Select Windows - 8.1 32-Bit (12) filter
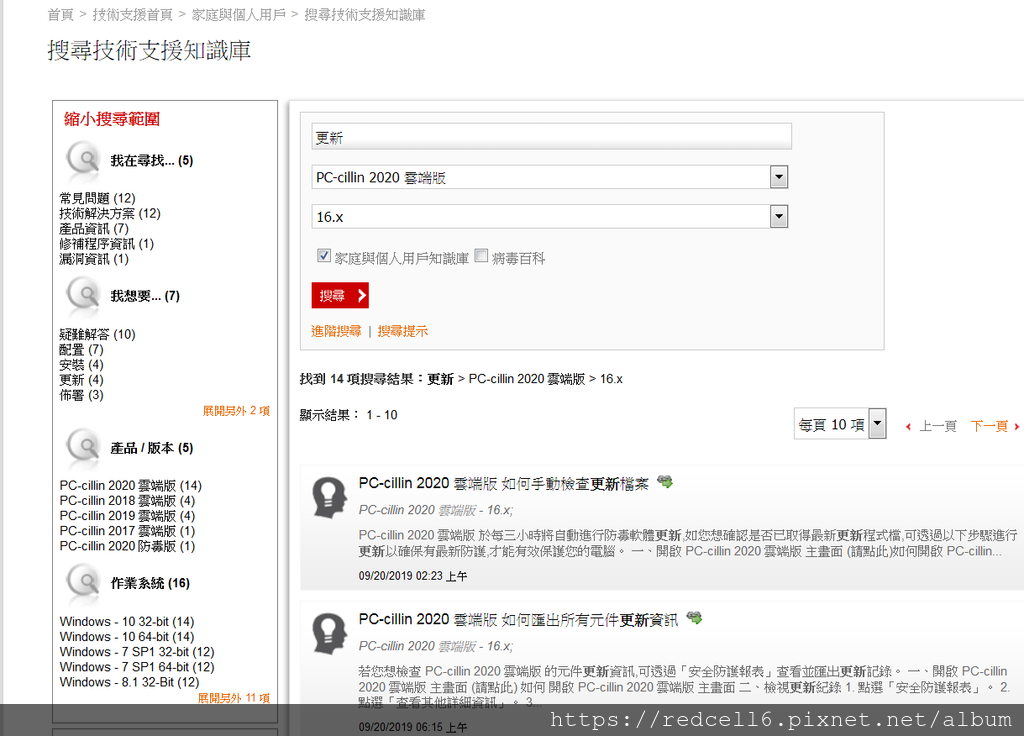This screenshot has height=736, width=1024. tap(129, 682)
